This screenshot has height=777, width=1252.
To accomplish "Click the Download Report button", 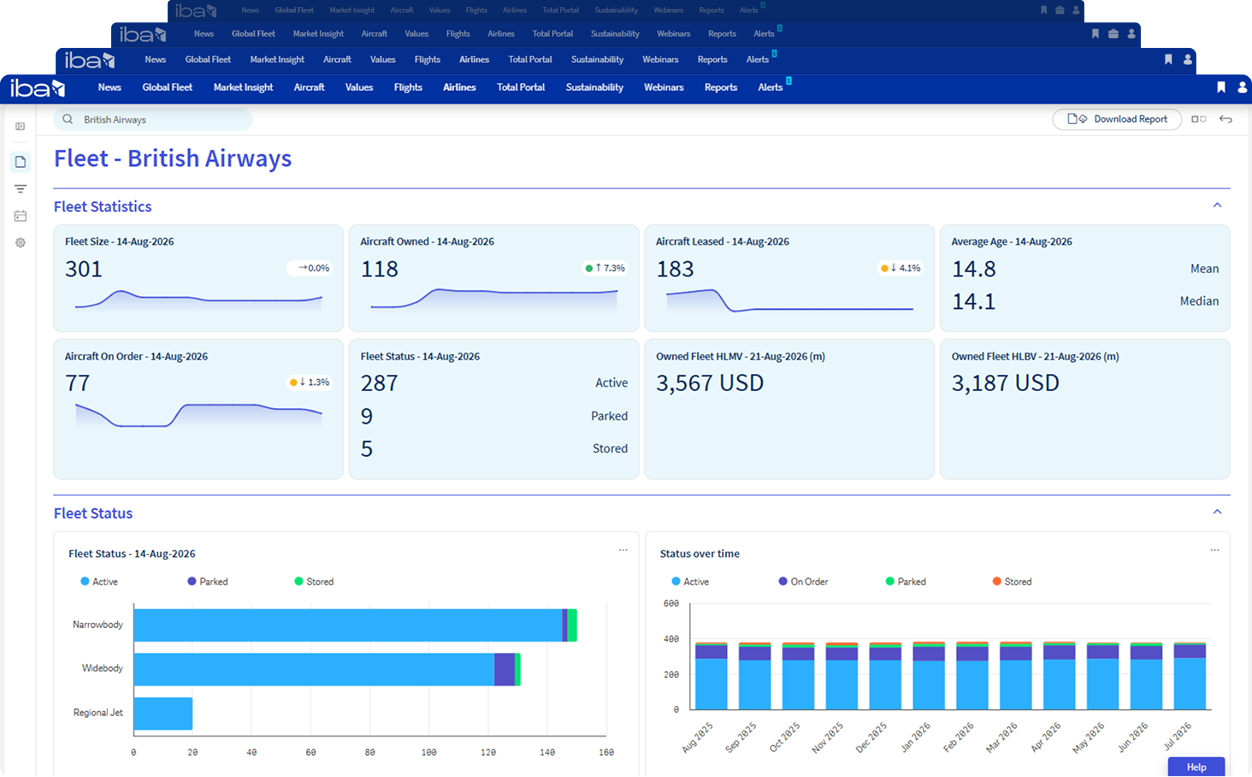I will point(1117,119).
